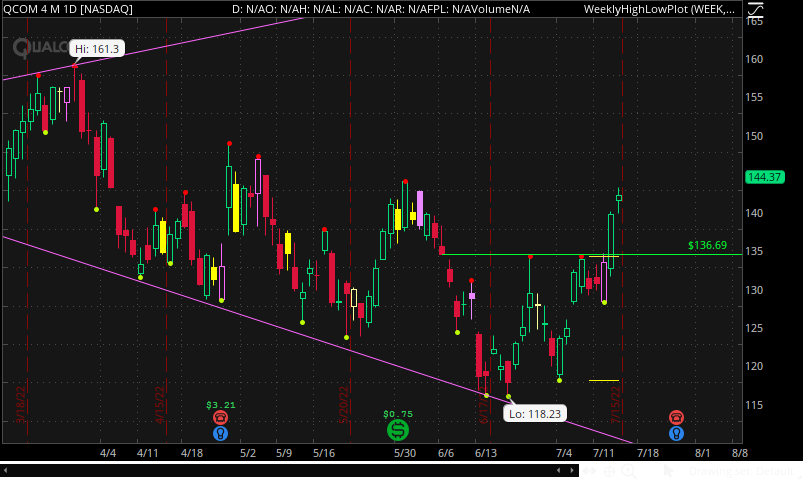
Task: Click the 7/15/22 expiration date marker
Action: click(616, 405)
